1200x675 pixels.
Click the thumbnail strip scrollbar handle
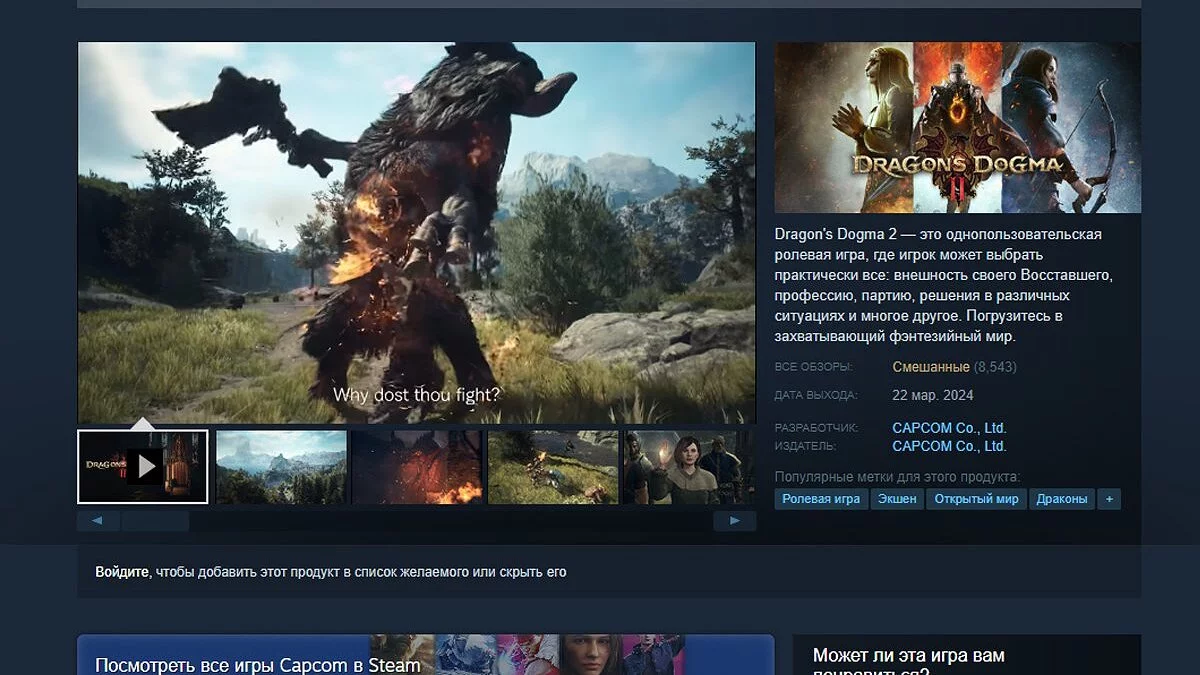pyautogui.click(x=155, y=521)
